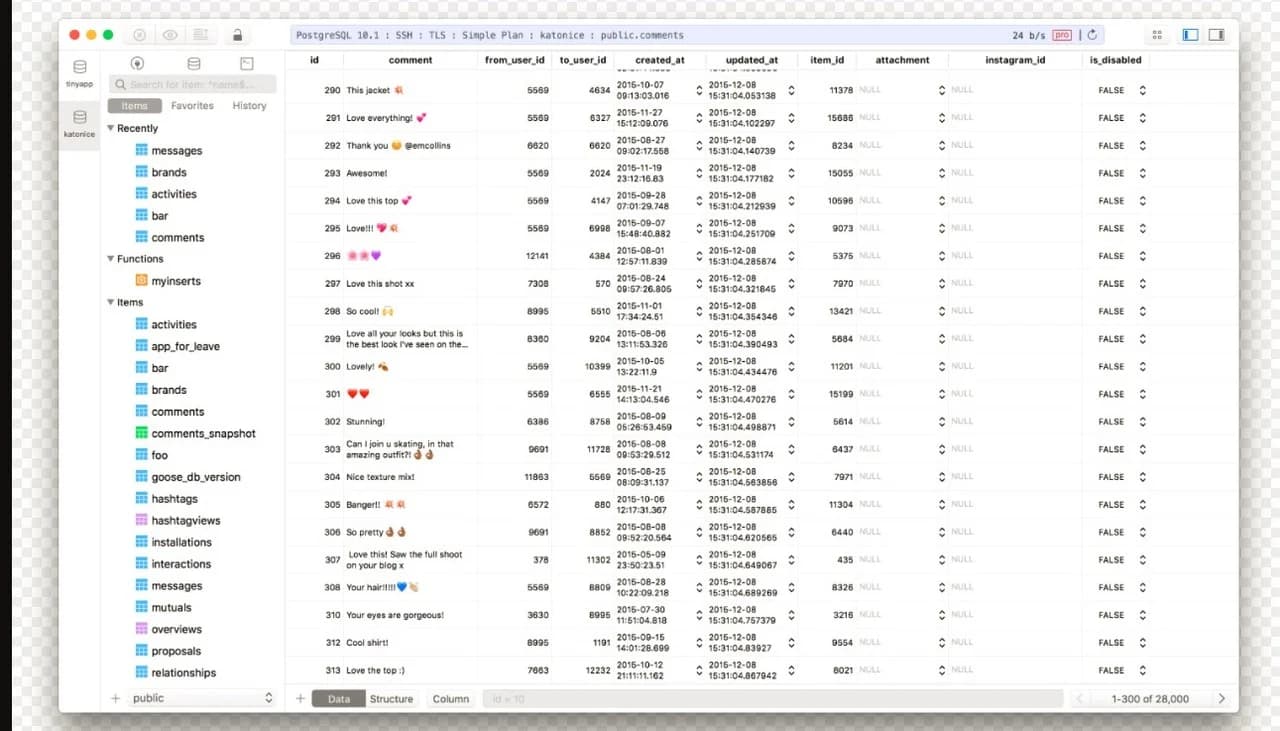This screenshot has width=1280, height=731.
Task: Toggle is_disabled stepper for row 290
Action: (x=1143, y=90)
